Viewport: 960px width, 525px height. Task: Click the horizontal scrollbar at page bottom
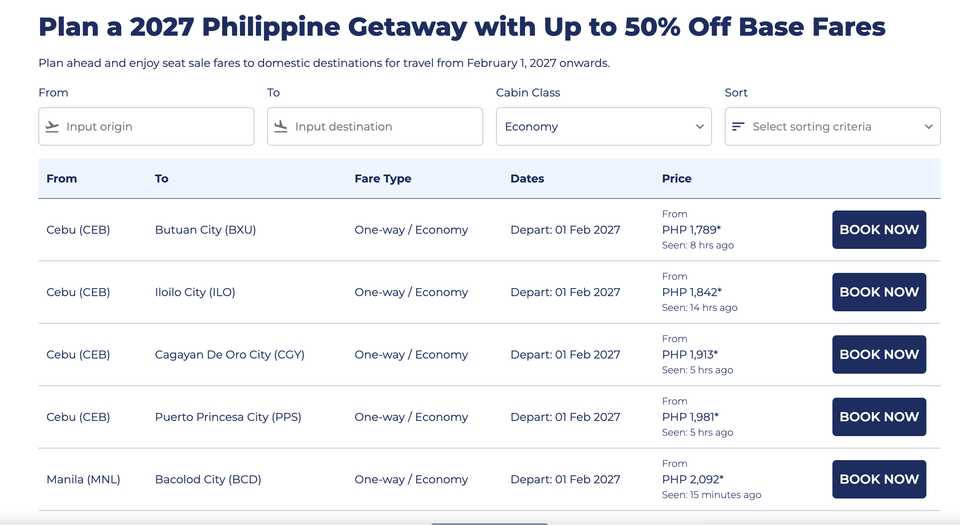pos(489,523)
